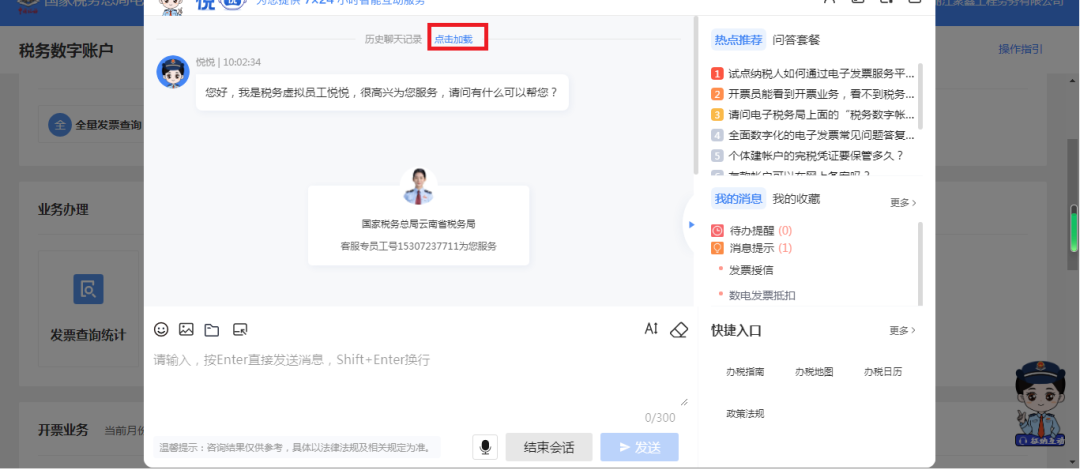The width and height of the screenshot is (1080, 470).
Task: Select the 热点推荐 tab
Action: [738, 40]
